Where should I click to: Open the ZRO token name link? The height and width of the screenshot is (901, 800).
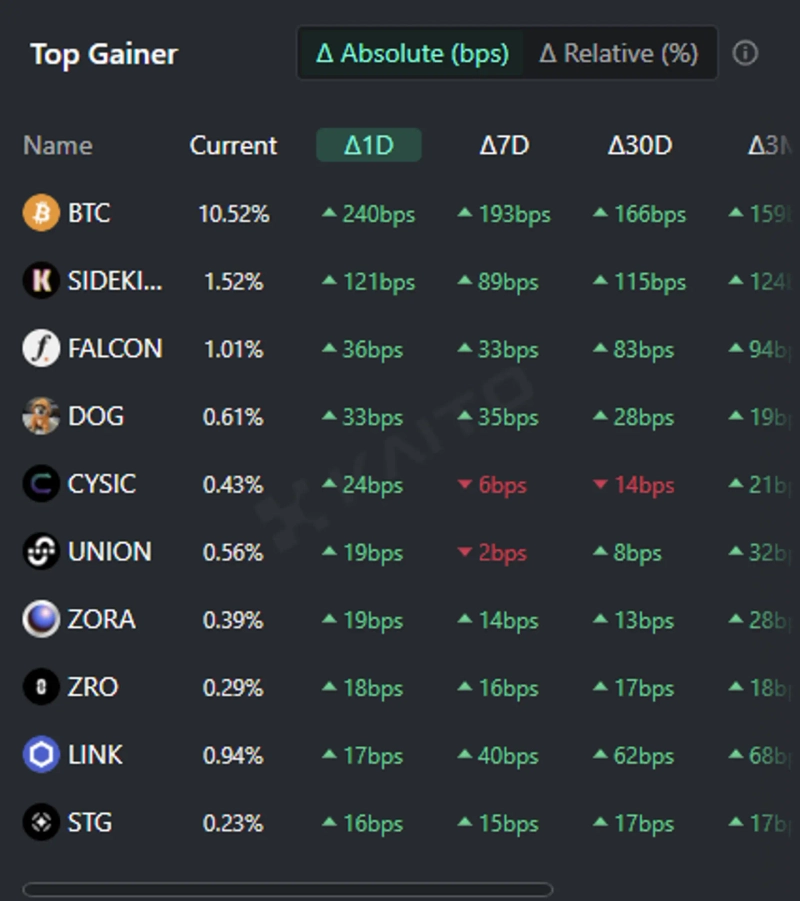[x=93, y=687]
